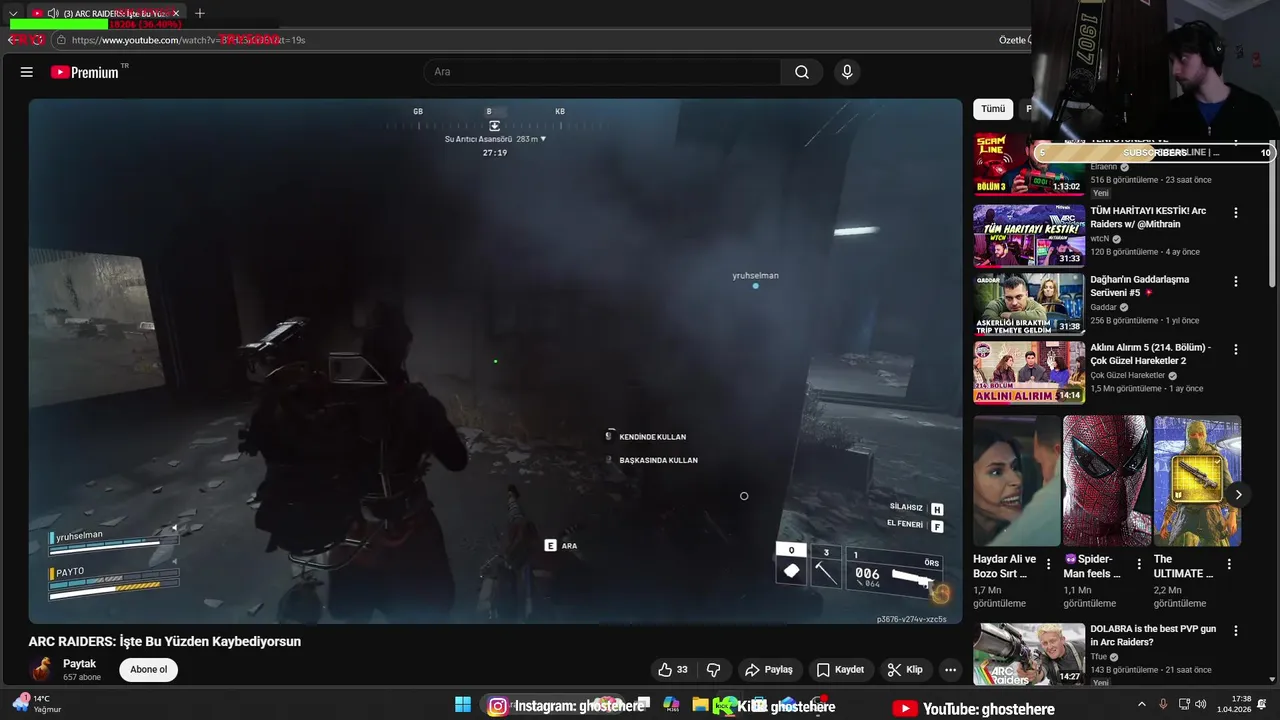Open Windows Start menu
Screen dimensions: 1280x720
pos(463,706)
